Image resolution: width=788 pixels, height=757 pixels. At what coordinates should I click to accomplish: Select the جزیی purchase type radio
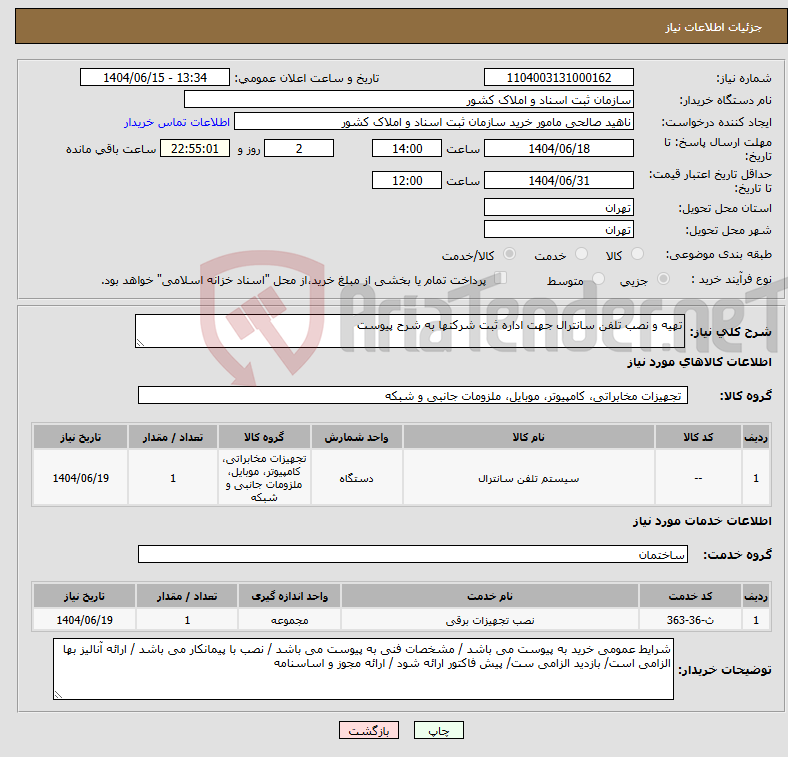click(663, 278)
